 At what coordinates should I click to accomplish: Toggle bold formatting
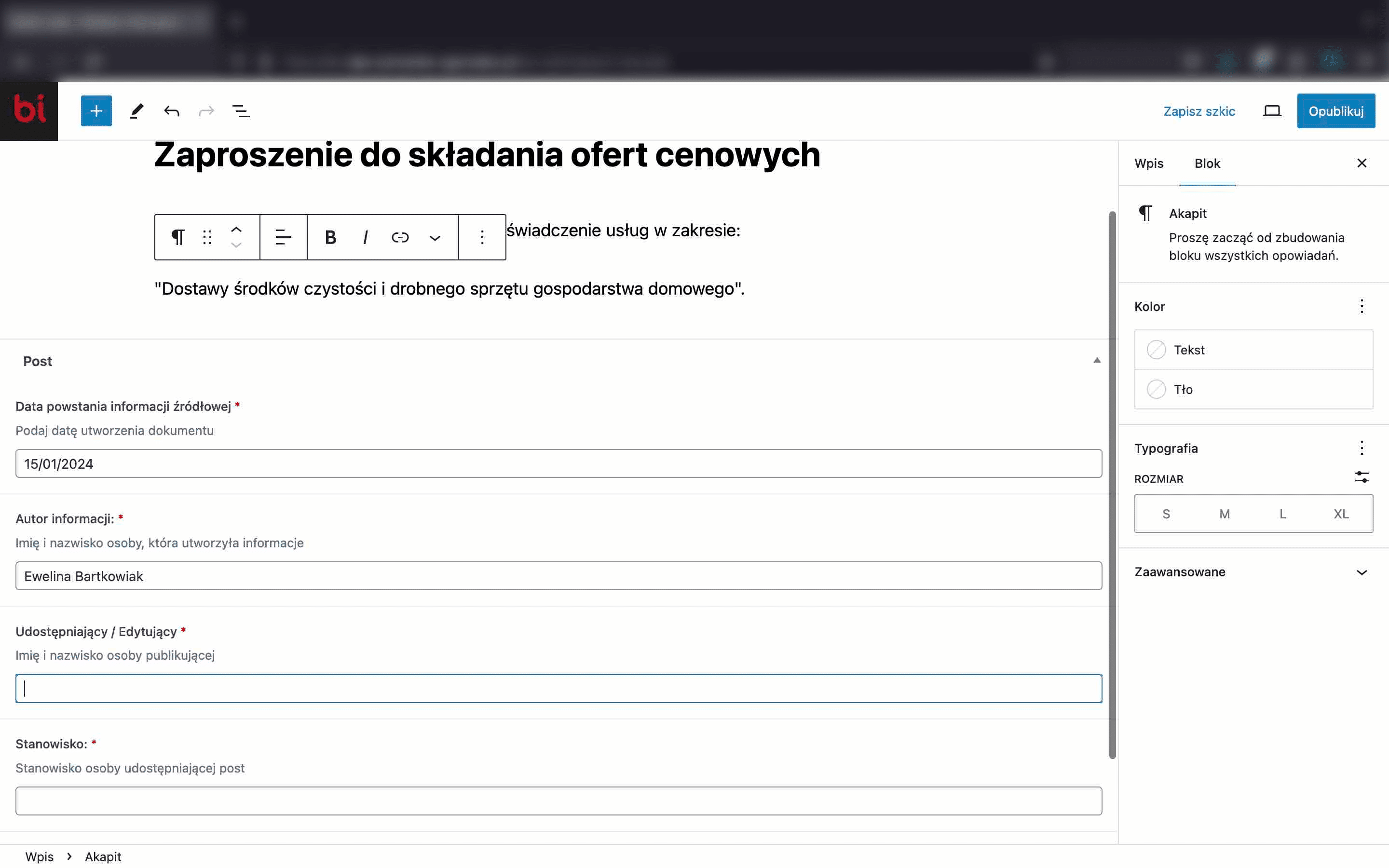[330, 237]
